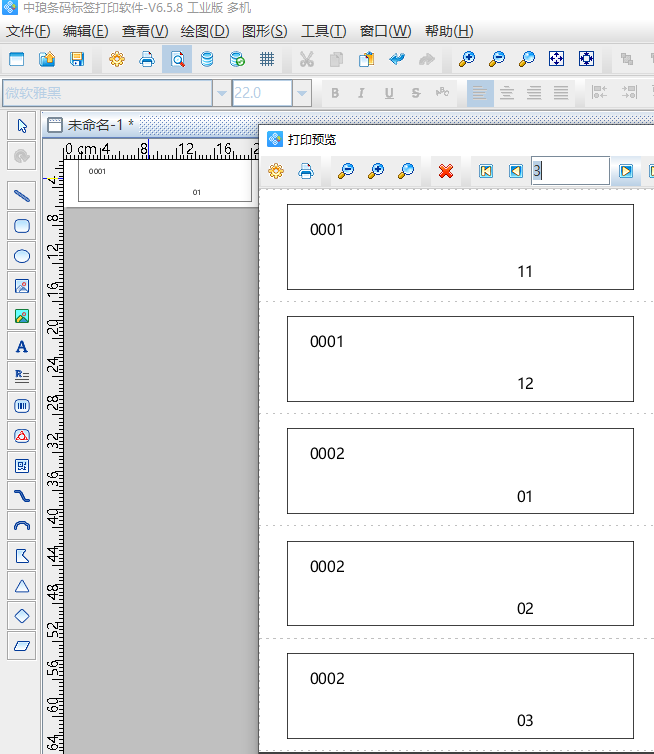The width and height of the screenshot is (654, 754).
Task: Toggle the print preview button in main toolbar
Action: [x=177, y=59]
